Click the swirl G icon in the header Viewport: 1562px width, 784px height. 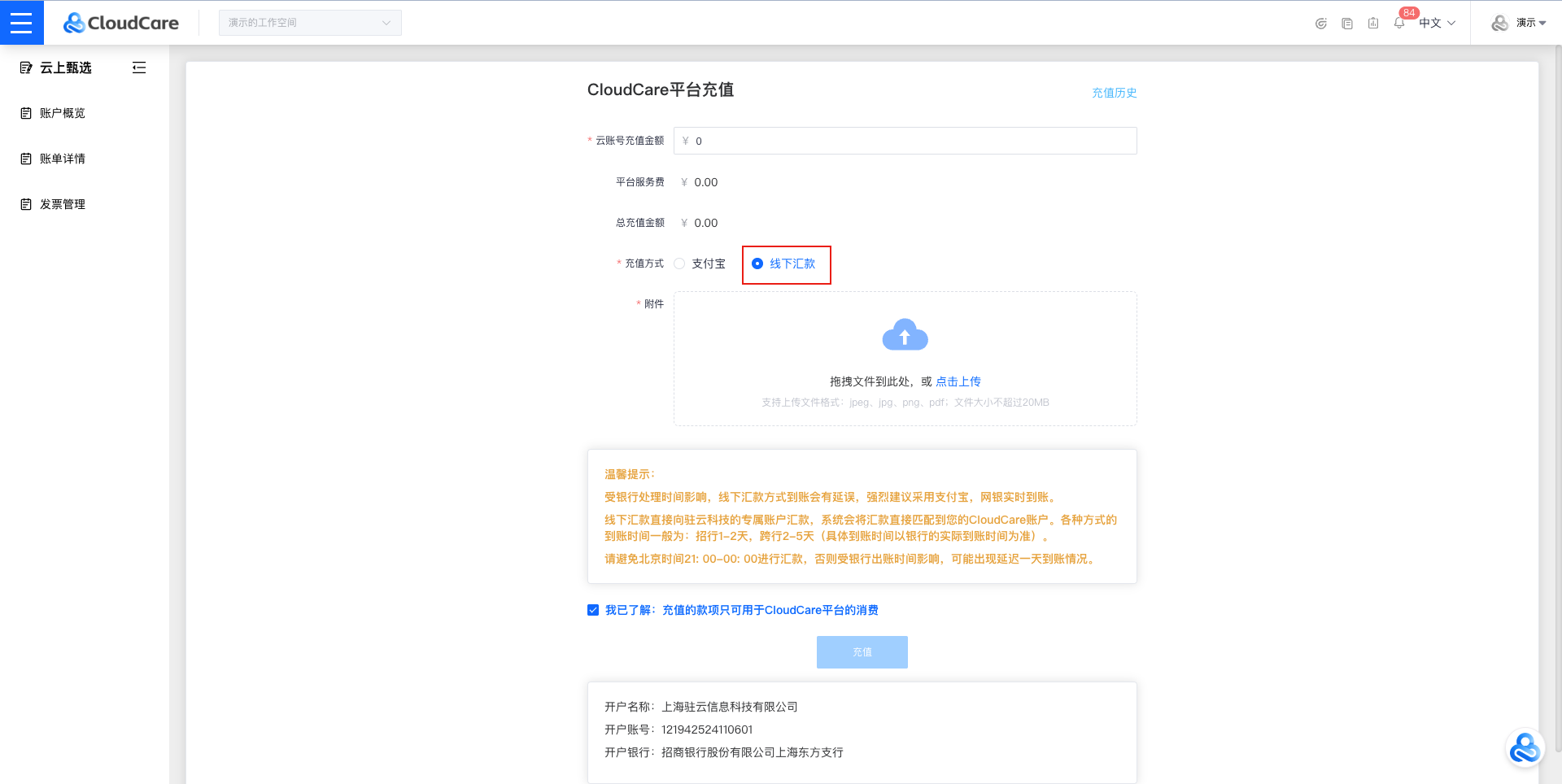1321,24
